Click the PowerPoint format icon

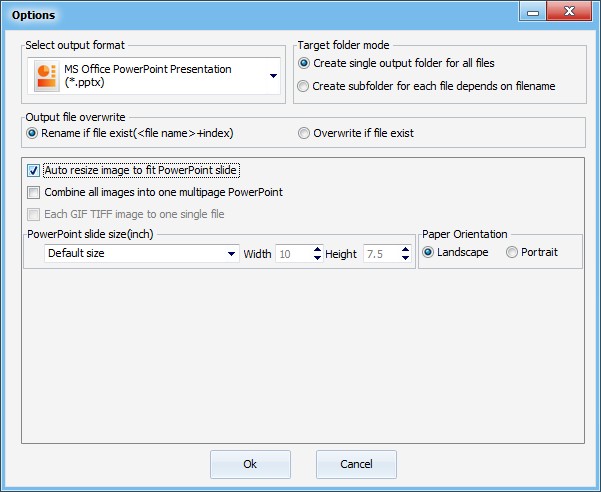tap(46, 76)
